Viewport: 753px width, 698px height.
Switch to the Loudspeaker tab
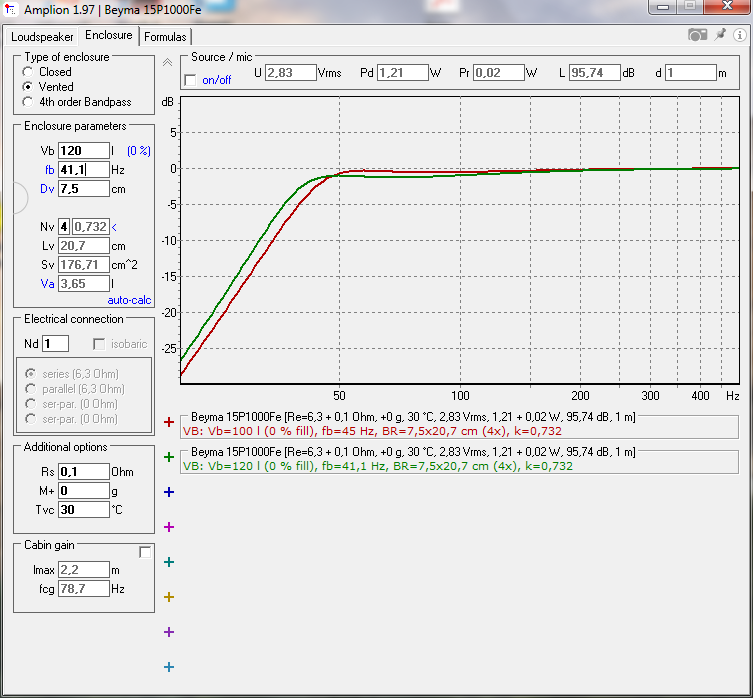tap(42, 37)
